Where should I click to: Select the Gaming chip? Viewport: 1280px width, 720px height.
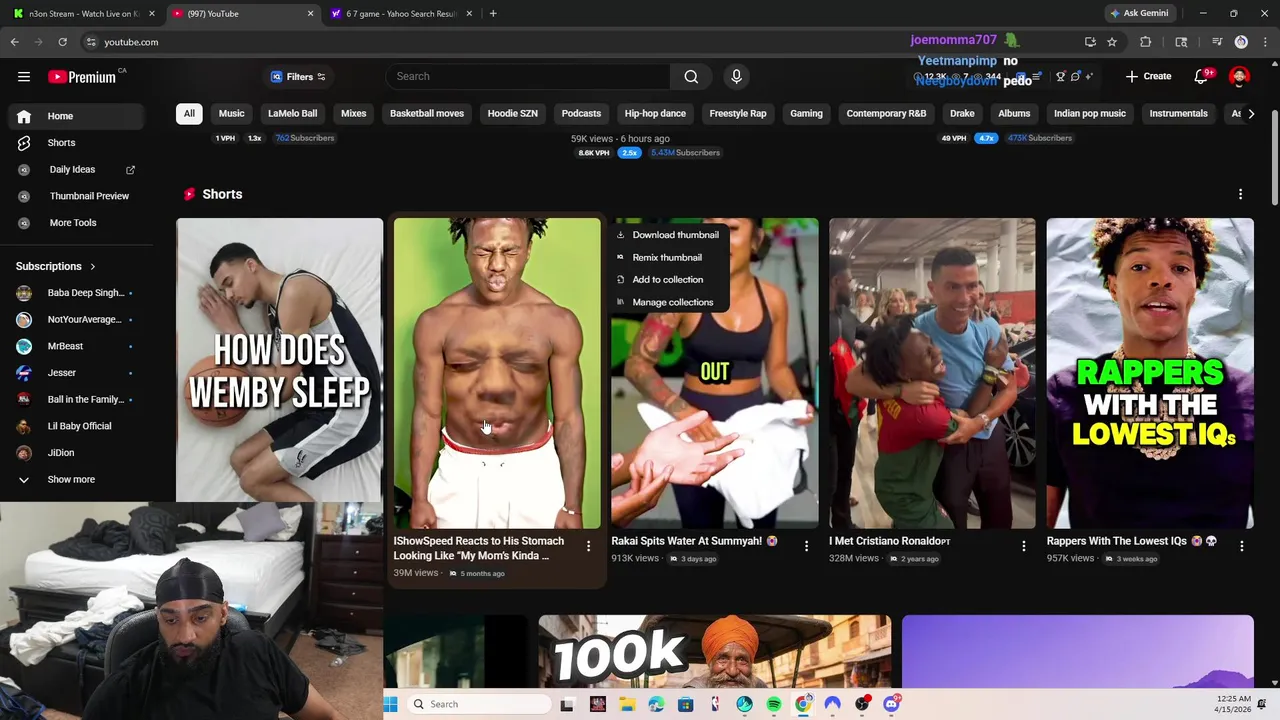(806, 113)
